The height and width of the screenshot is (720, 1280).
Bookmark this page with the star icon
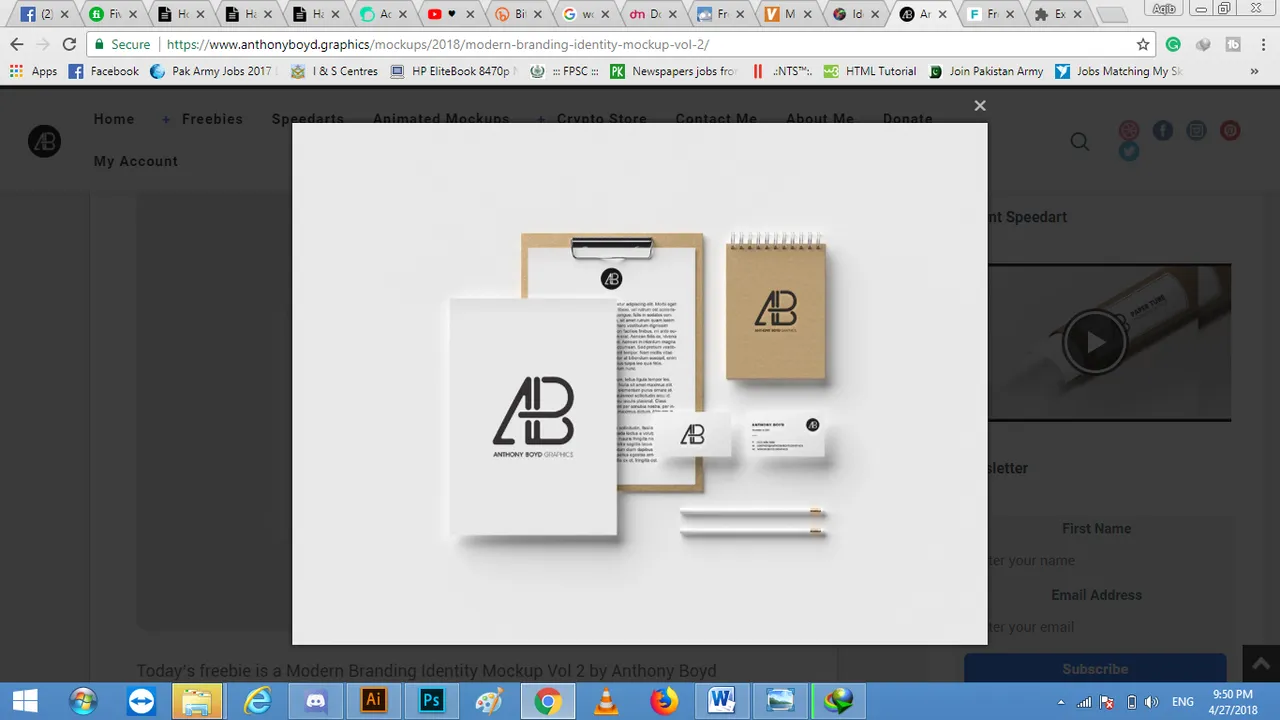point(1143,44)
